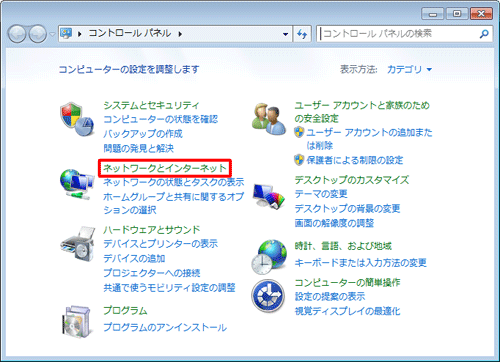
Task: Click the デスクトップのカスタマイズ monitor icon
Action: pos(269,196)
